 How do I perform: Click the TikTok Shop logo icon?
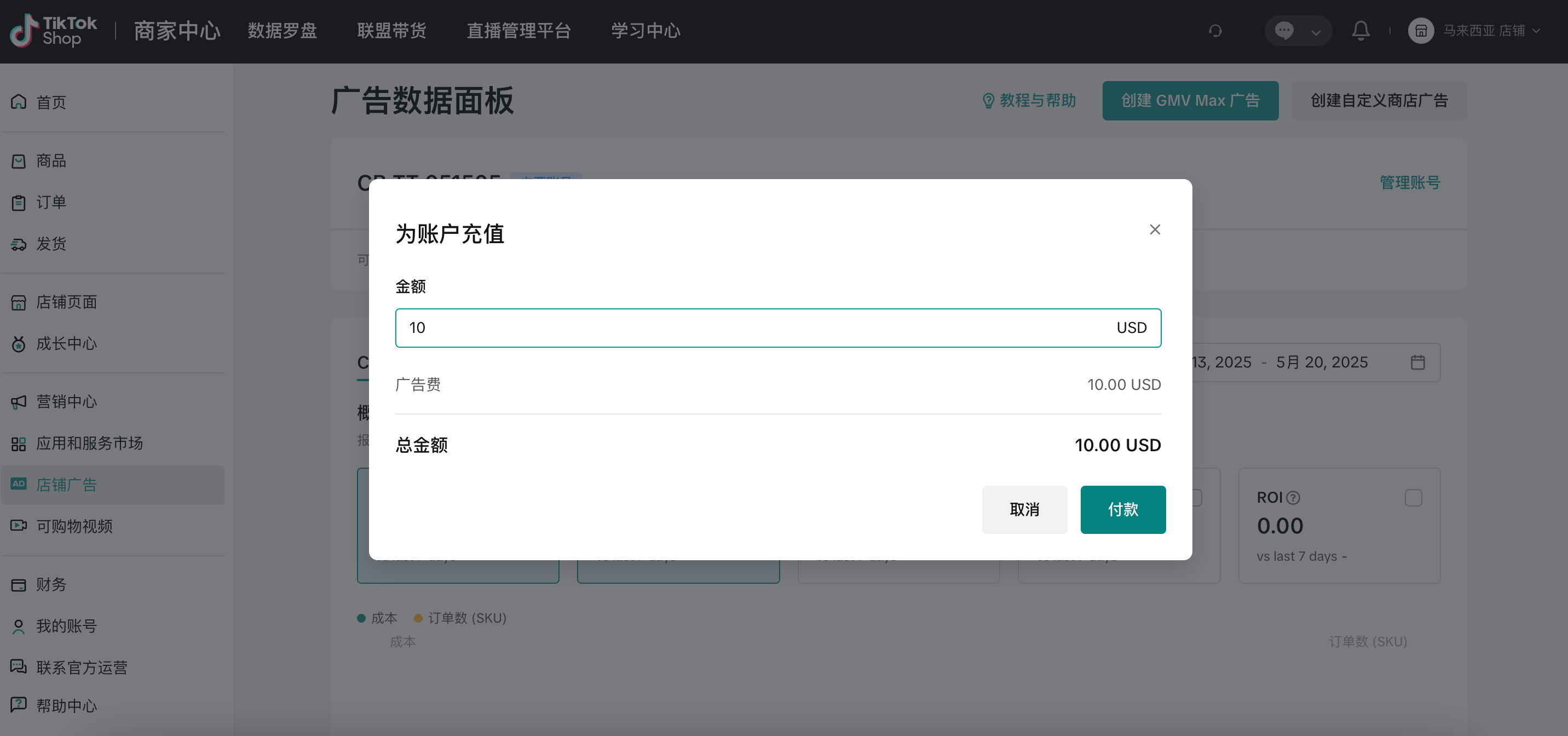(23, 31)
